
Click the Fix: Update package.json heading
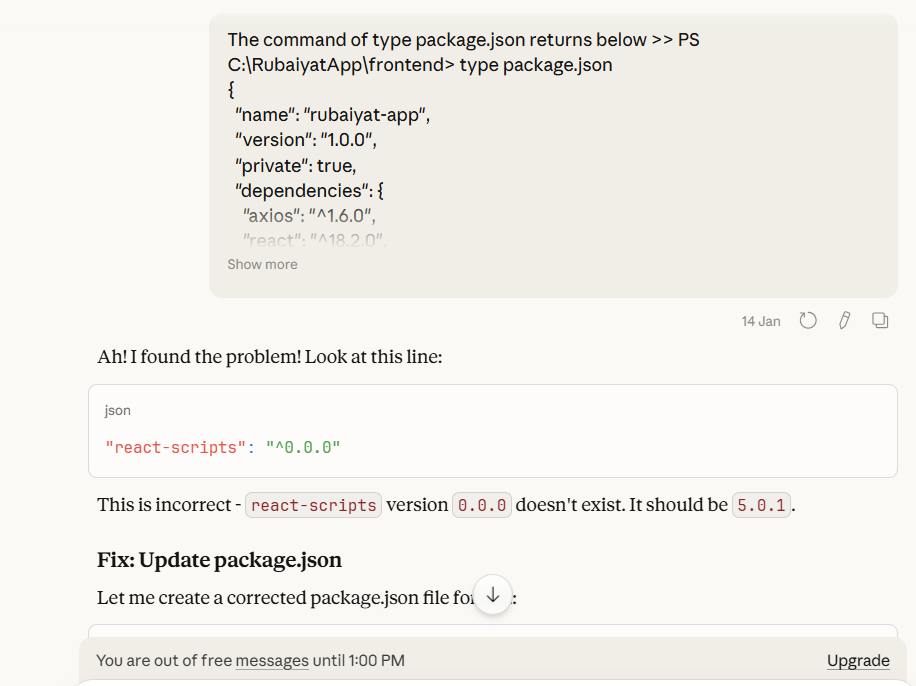(220, 559)
